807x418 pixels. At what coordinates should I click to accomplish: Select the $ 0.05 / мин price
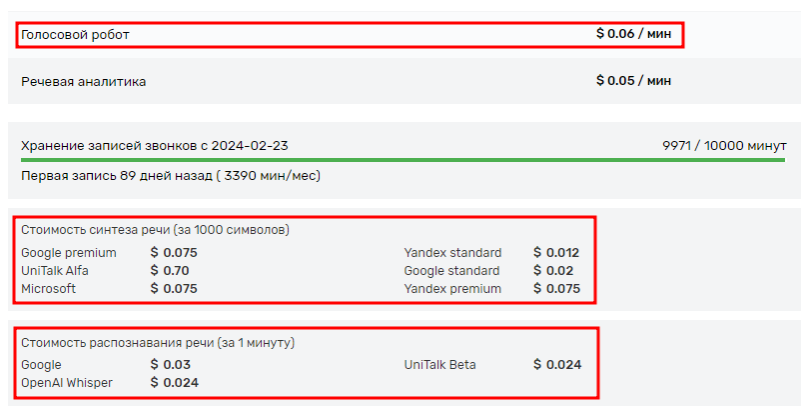(633, 81)
